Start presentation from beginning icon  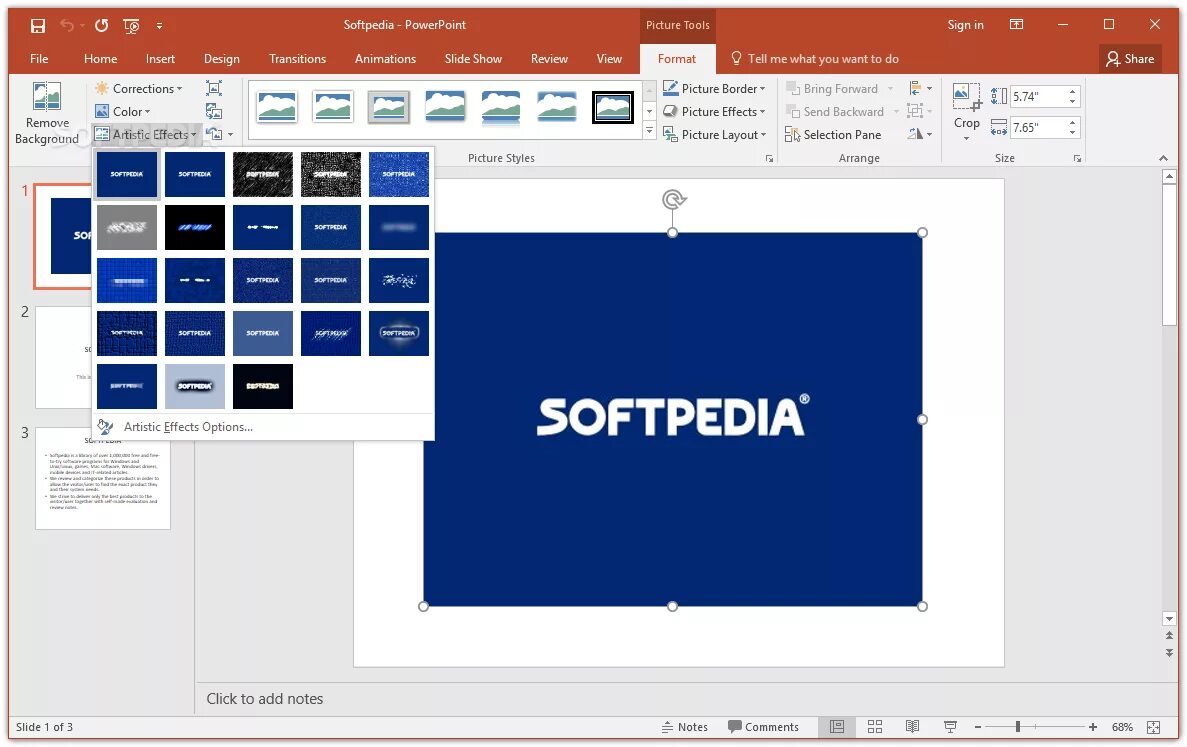[x=131, y=26]
